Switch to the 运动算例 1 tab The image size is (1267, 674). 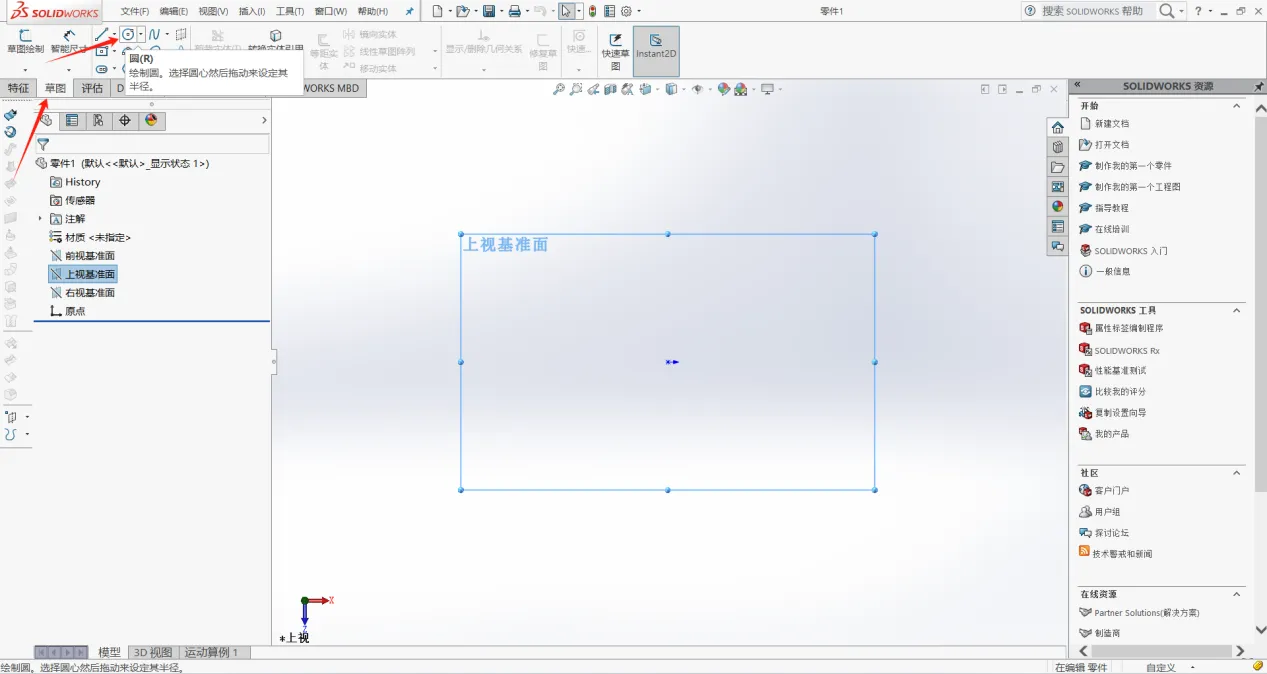point(212,652)
